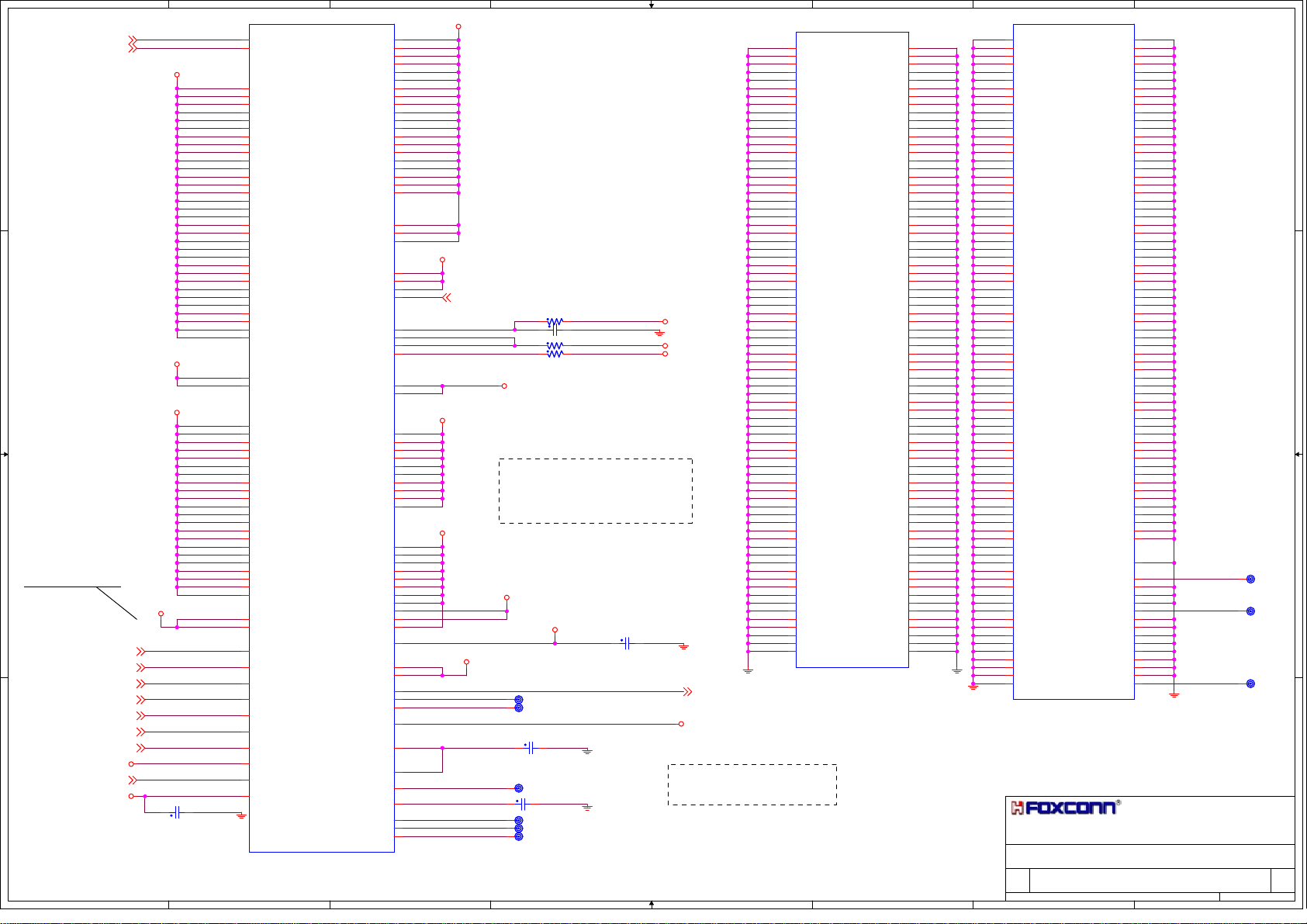This screenshot has width=1307, height=924.
Task: Select the lowest blue test point at far right
Action: pos(1250,683)
